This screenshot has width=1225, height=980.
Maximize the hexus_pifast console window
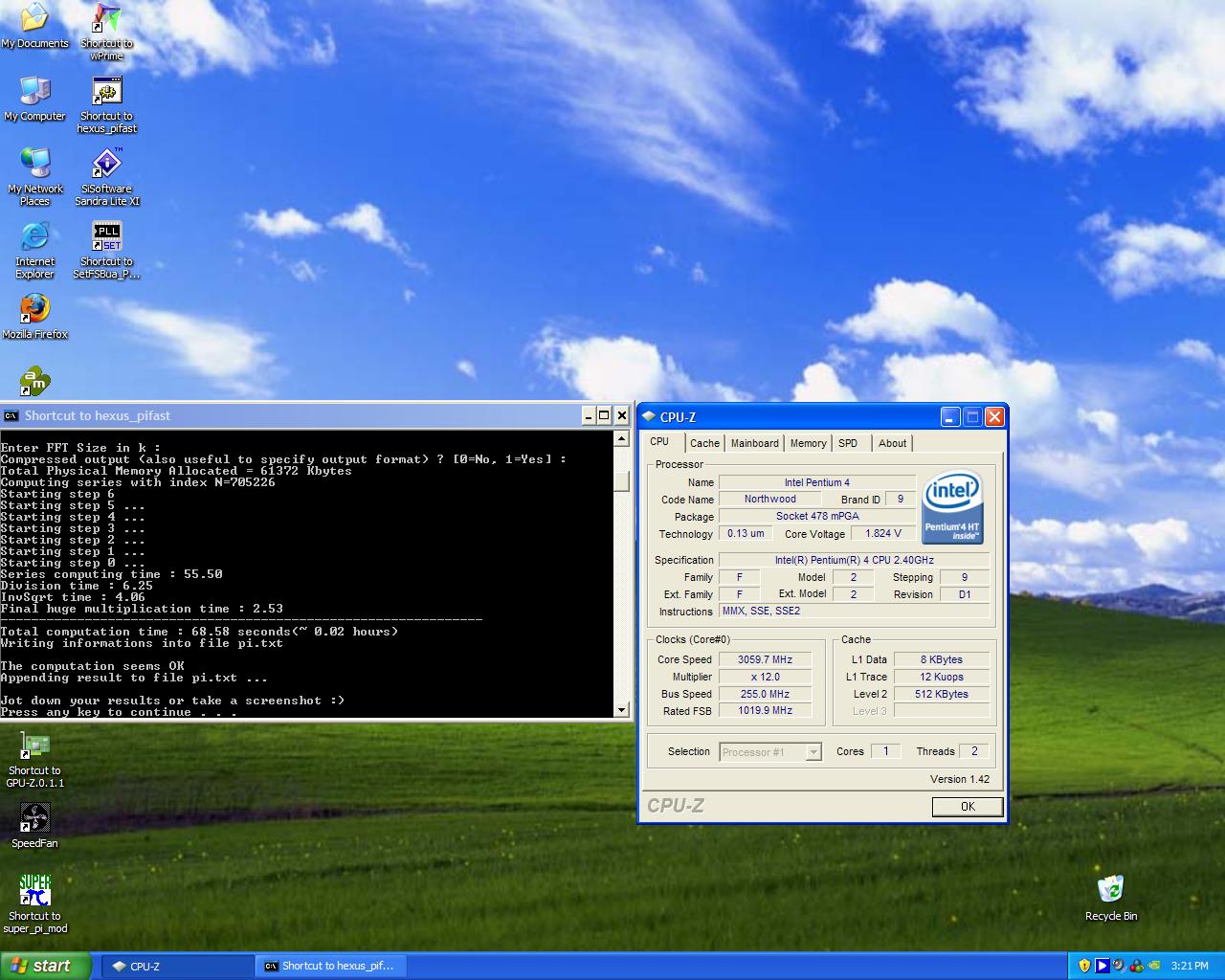(x=604, y=415)
